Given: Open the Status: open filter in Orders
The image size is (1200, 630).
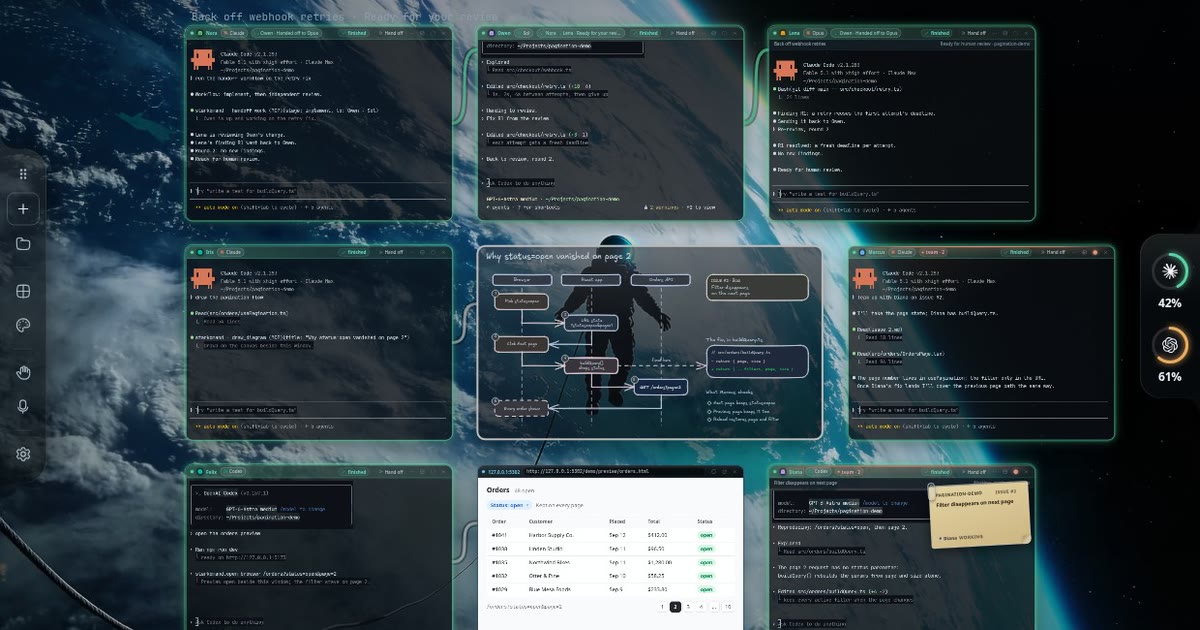Looking at the screenshot, I should (x=507, y=505).
